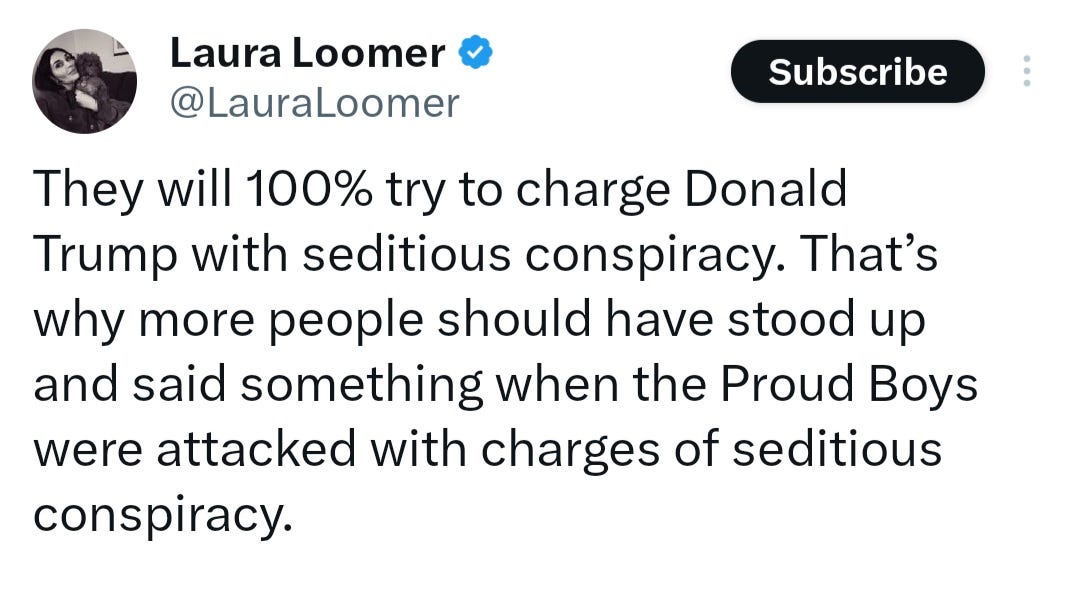Click the Subscribe button
The image size is (1080, 602).
857,70
